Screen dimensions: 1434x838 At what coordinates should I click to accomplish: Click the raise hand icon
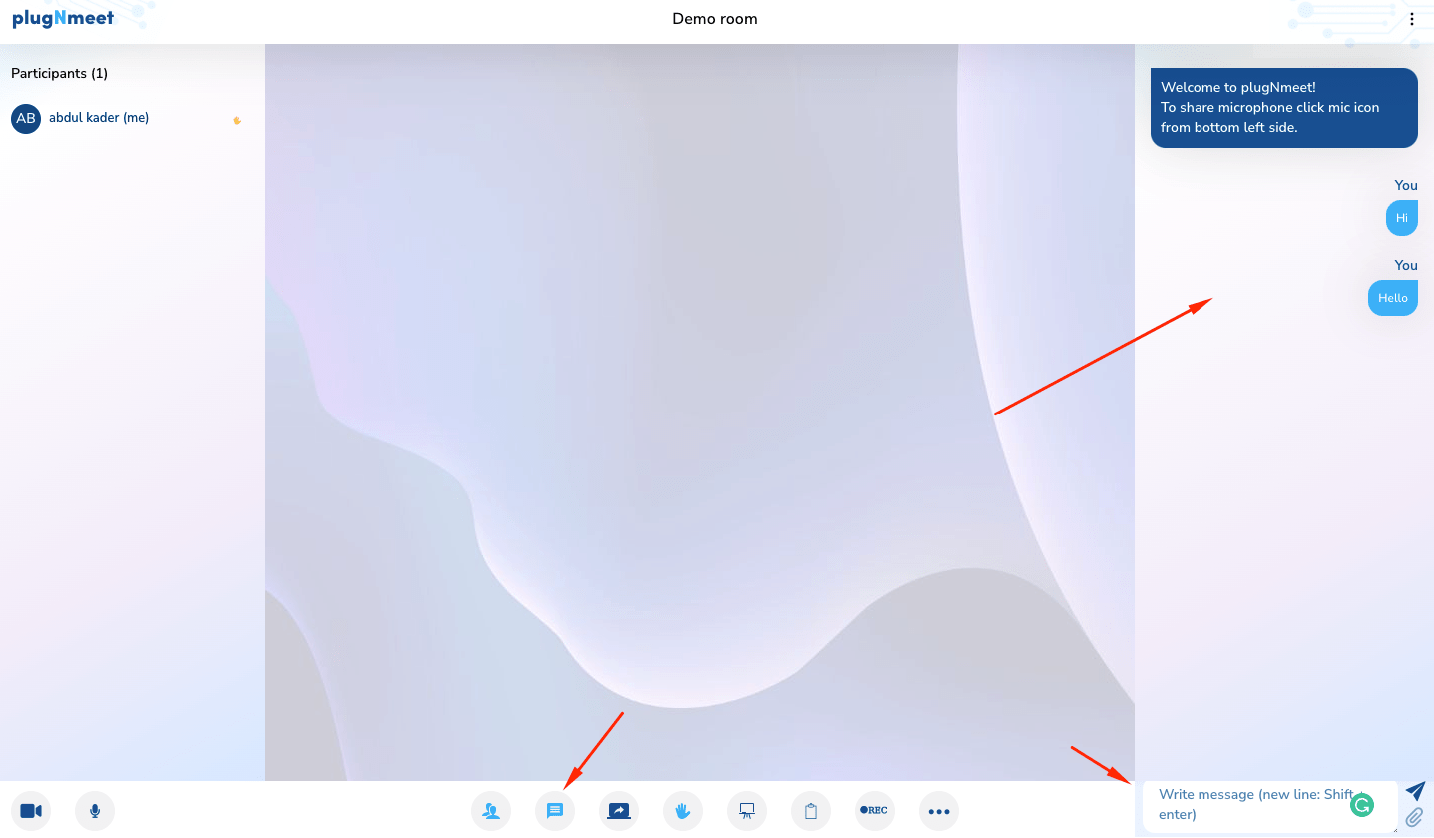click(683, 811)
